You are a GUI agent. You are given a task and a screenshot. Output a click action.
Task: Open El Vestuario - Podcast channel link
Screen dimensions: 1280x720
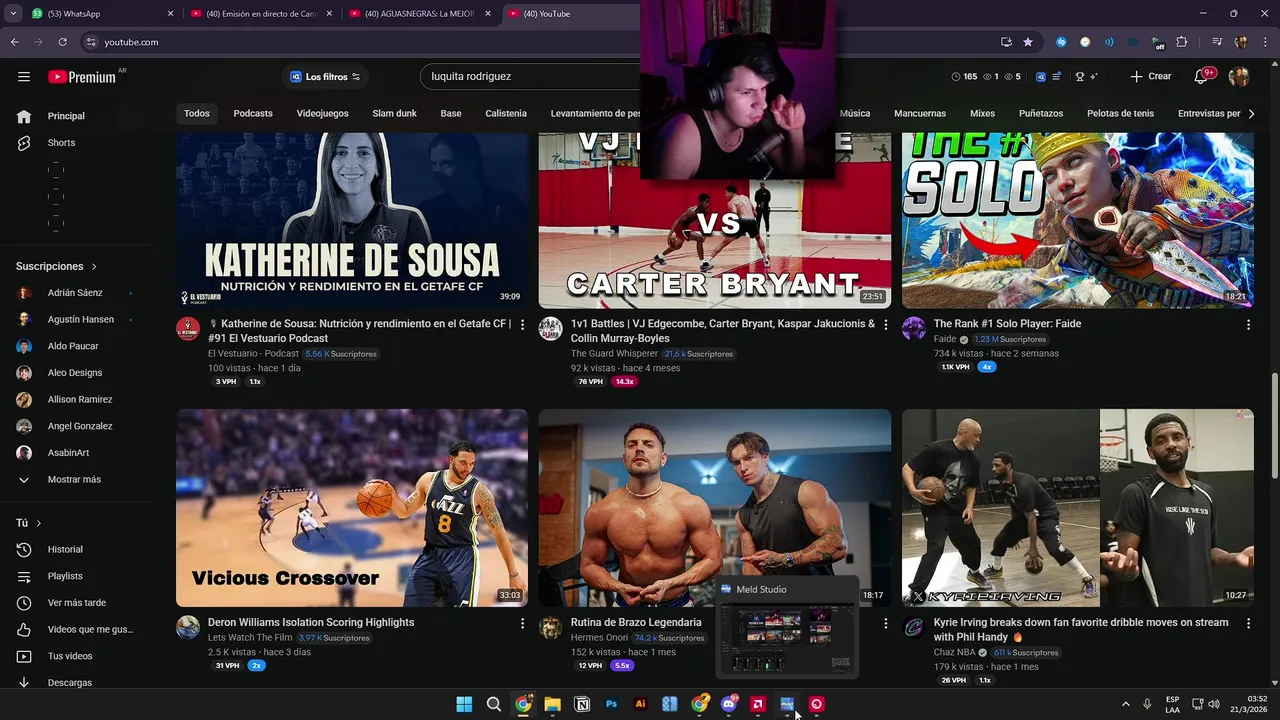pos(253,354)
